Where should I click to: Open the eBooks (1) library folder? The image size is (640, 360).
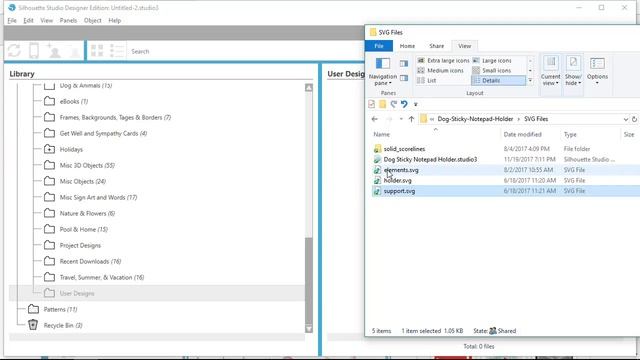73,101
